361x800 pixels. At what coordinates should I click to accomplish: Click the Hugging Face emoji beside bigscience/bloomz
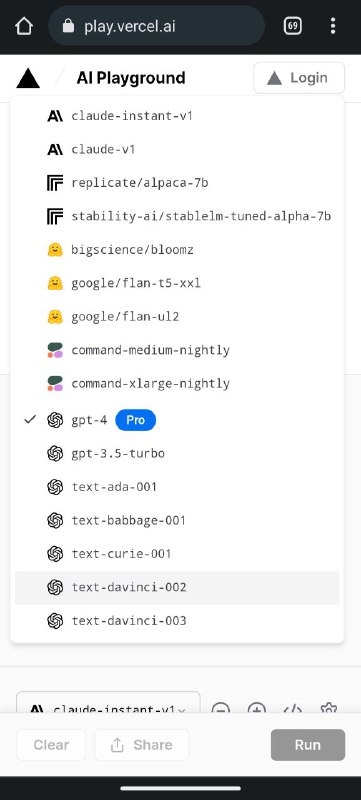point(55,249)
